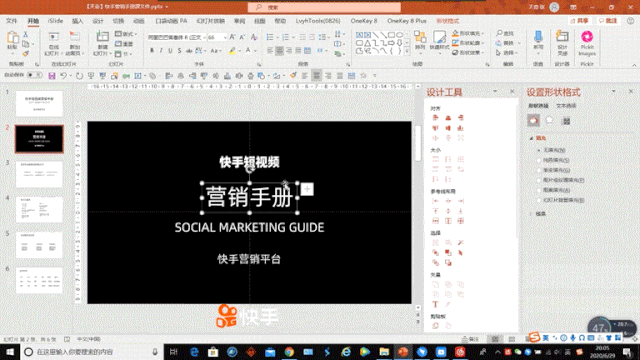Image resolution: width=640 pixels, height=360 pixels.
Task: Switch to the Insert ribbon tab
Action: [77, 21]
